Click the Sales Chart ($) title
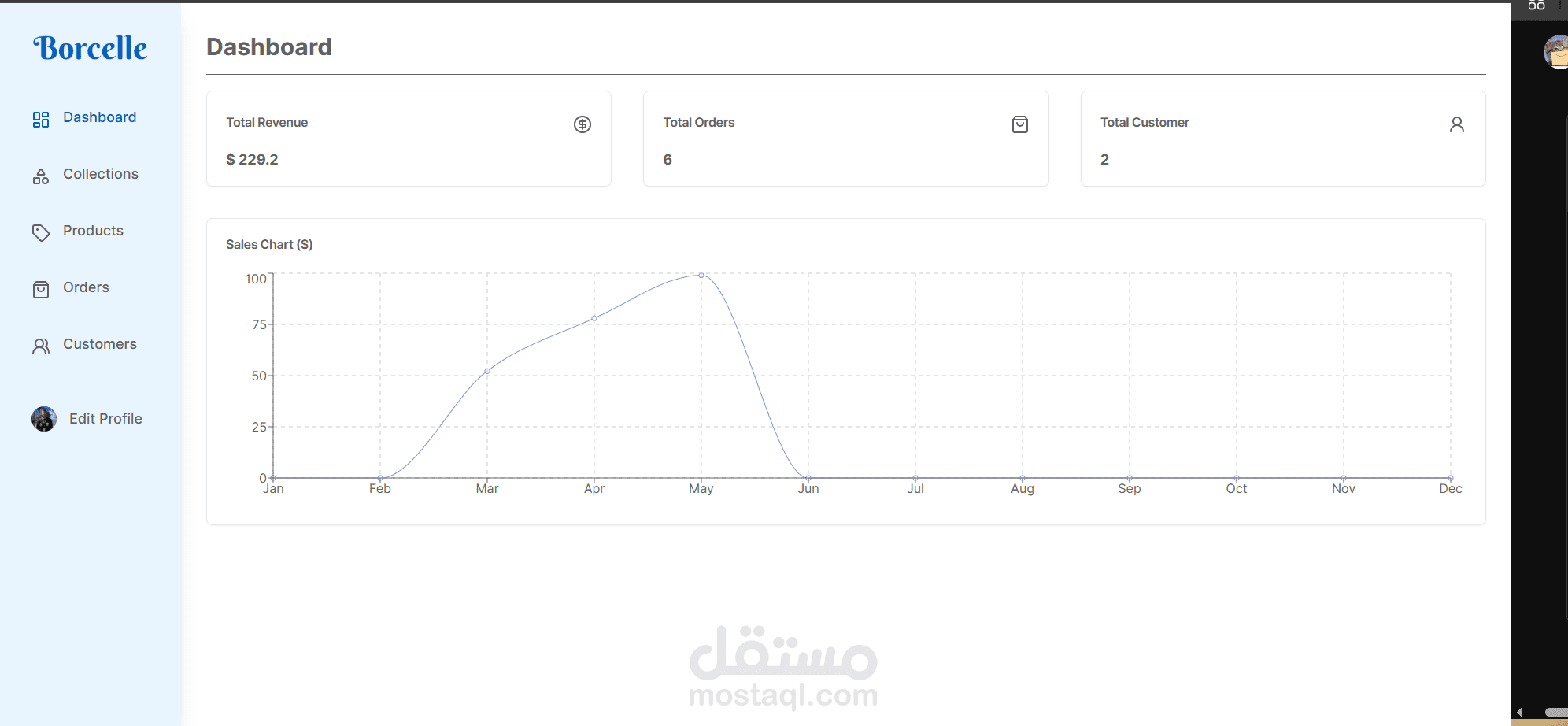The image size is (1568, 726). click(x=269, y=244)
